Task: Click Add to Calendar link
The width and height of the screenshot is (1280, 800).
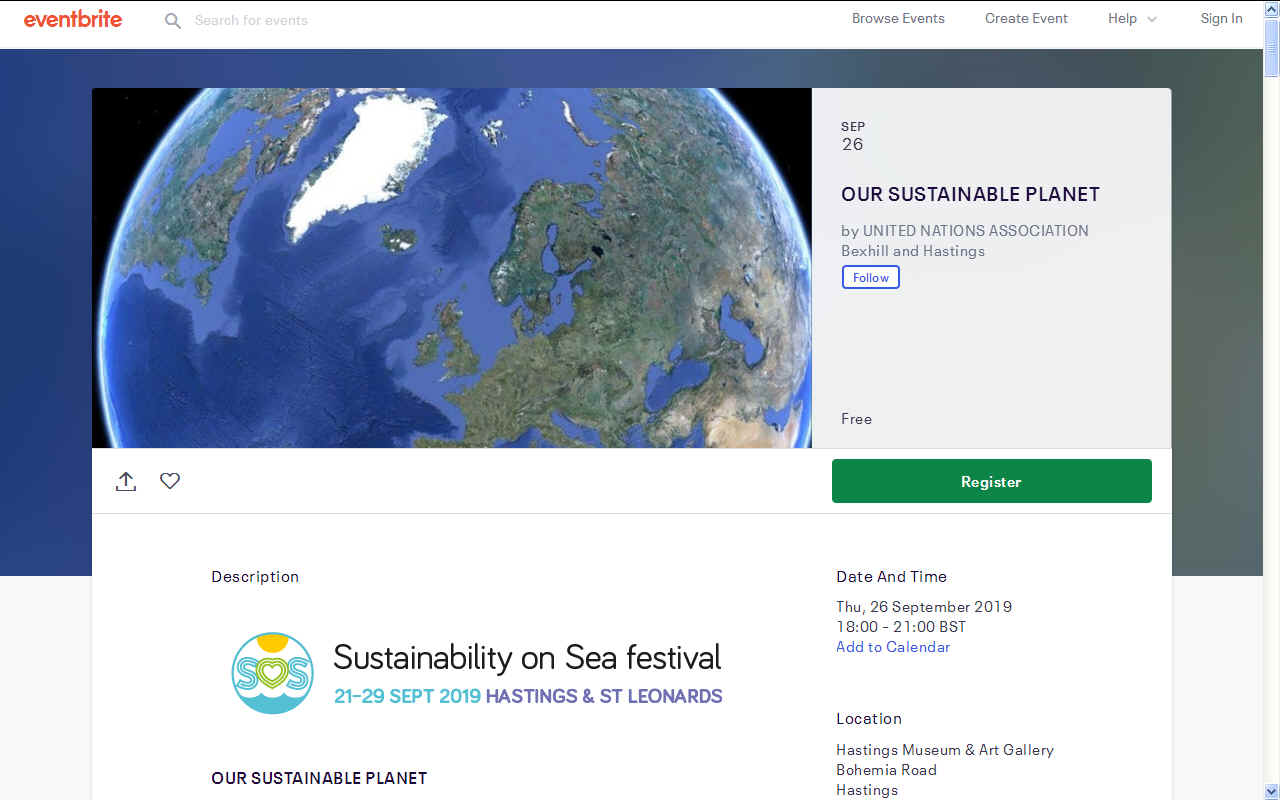Action: coord(893,647)
